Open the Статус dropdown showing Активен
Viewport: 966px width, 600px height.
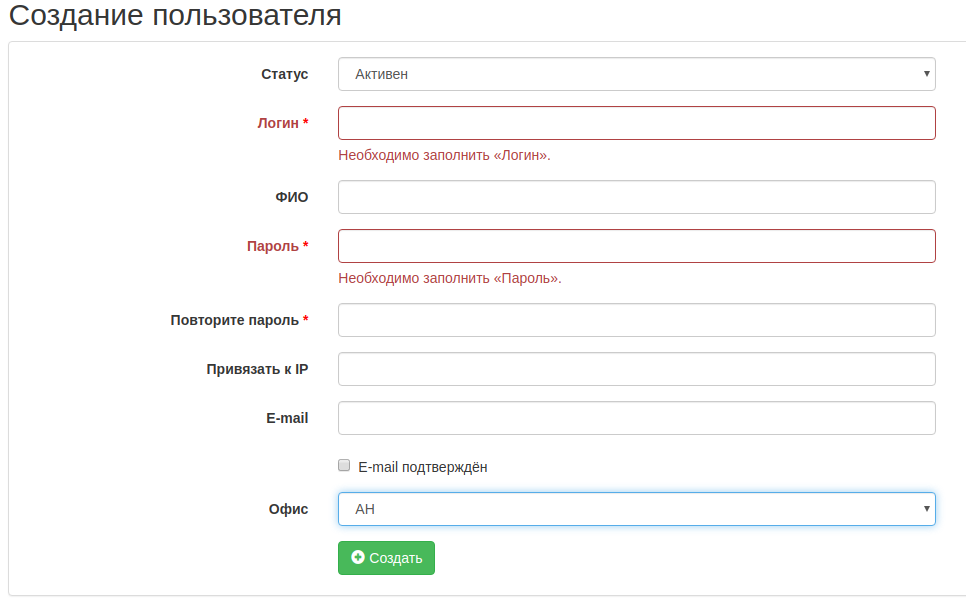point(636,74)
